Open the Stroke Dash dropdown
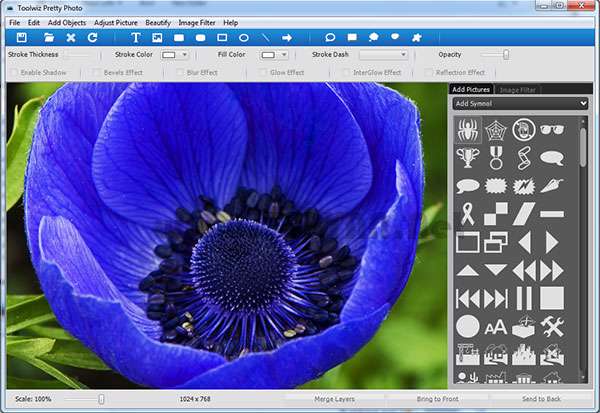The width and height of the screenshot is (600, 413). click(383, 55)
